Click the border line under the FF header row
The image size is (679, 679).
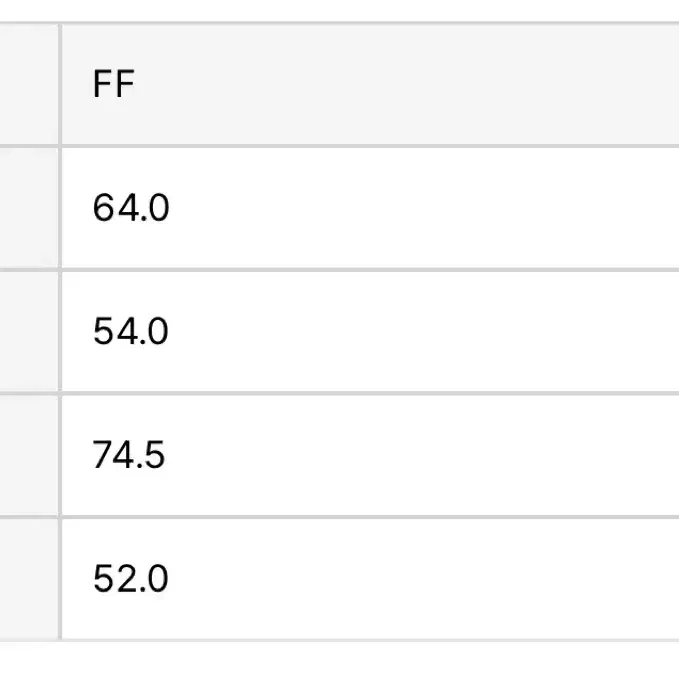pos(340,146)
